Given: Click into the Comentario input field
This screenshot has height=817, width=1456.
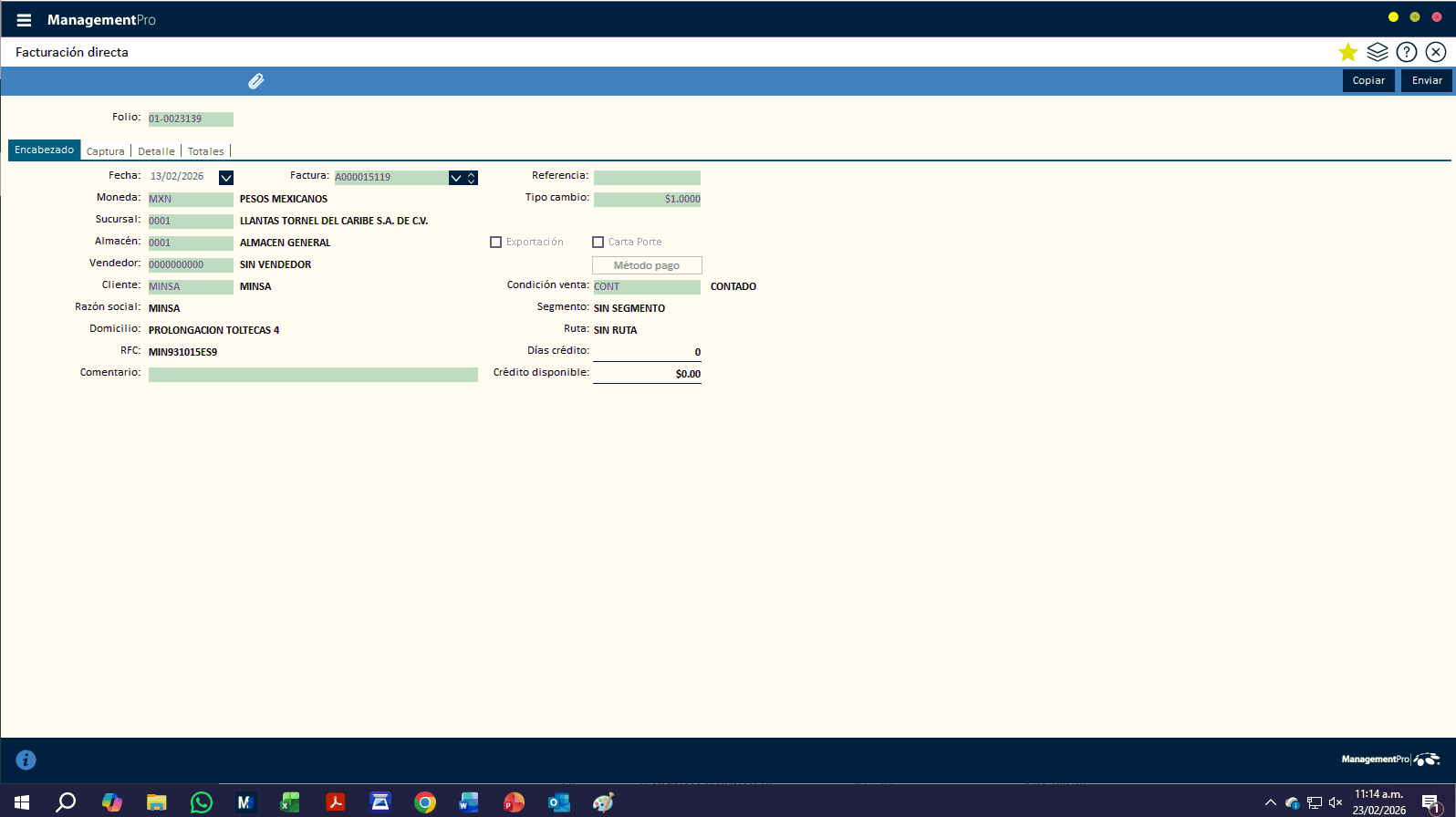Looking at the screenshot, I should pos(313,375).
